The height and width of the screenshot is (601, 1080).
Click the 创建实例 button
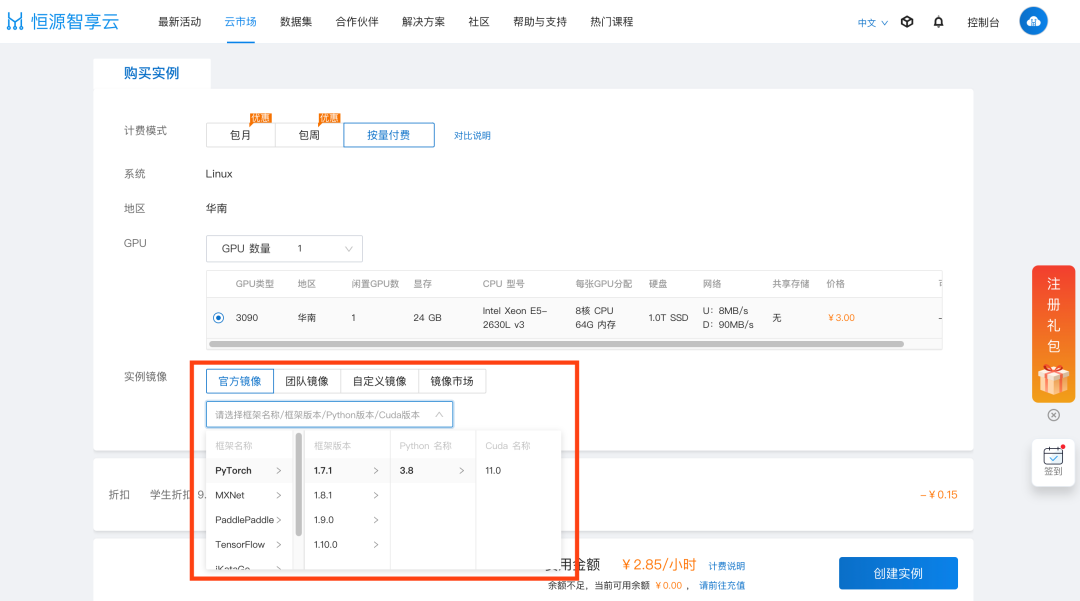pyautogui.click(x=898, y=573)
